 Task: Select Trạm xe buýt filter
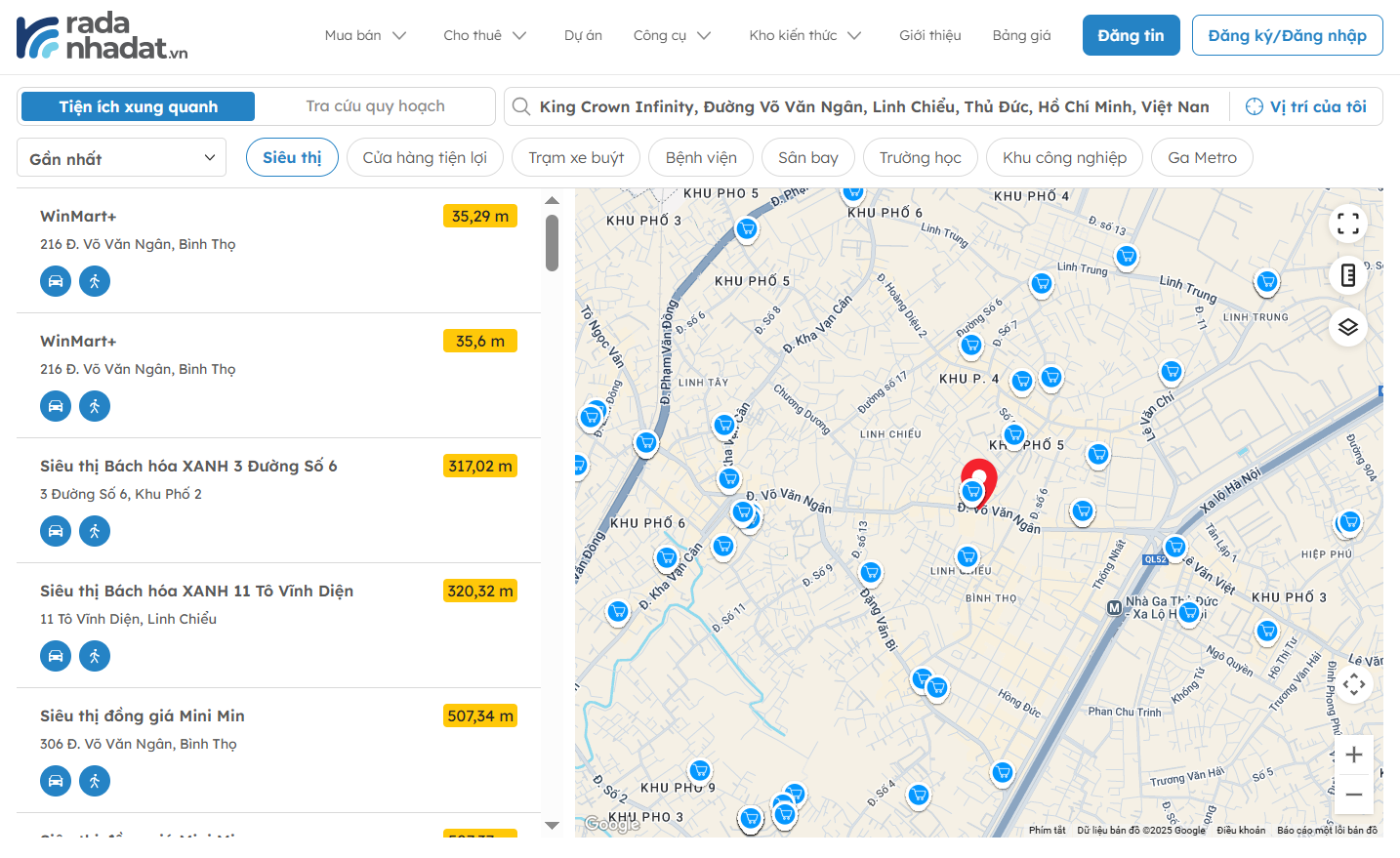tap(576, 157)
